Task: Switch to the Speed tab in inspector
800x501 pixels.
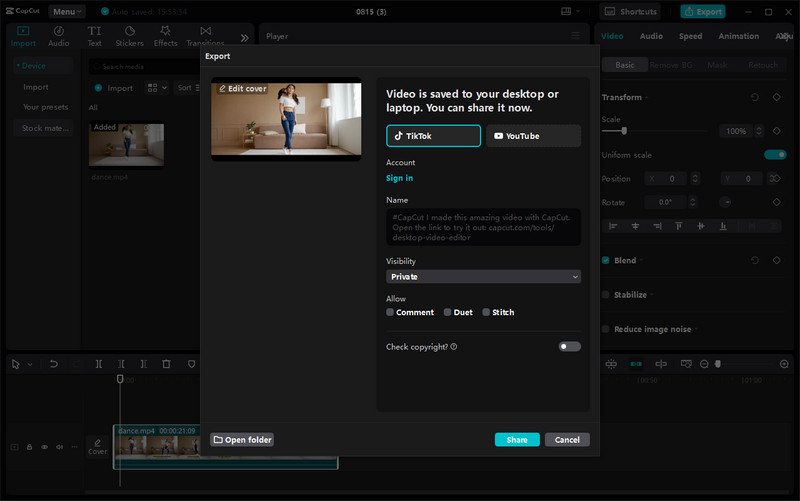Action: tap(690, 36)
